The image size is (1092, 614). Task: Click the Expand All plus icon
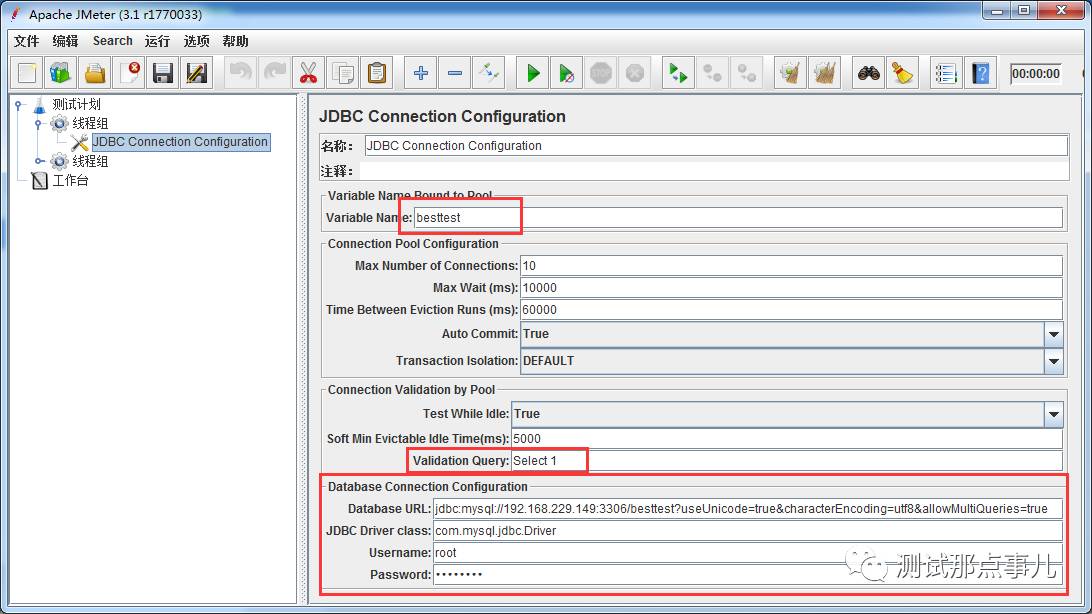[x=421, y=73]
